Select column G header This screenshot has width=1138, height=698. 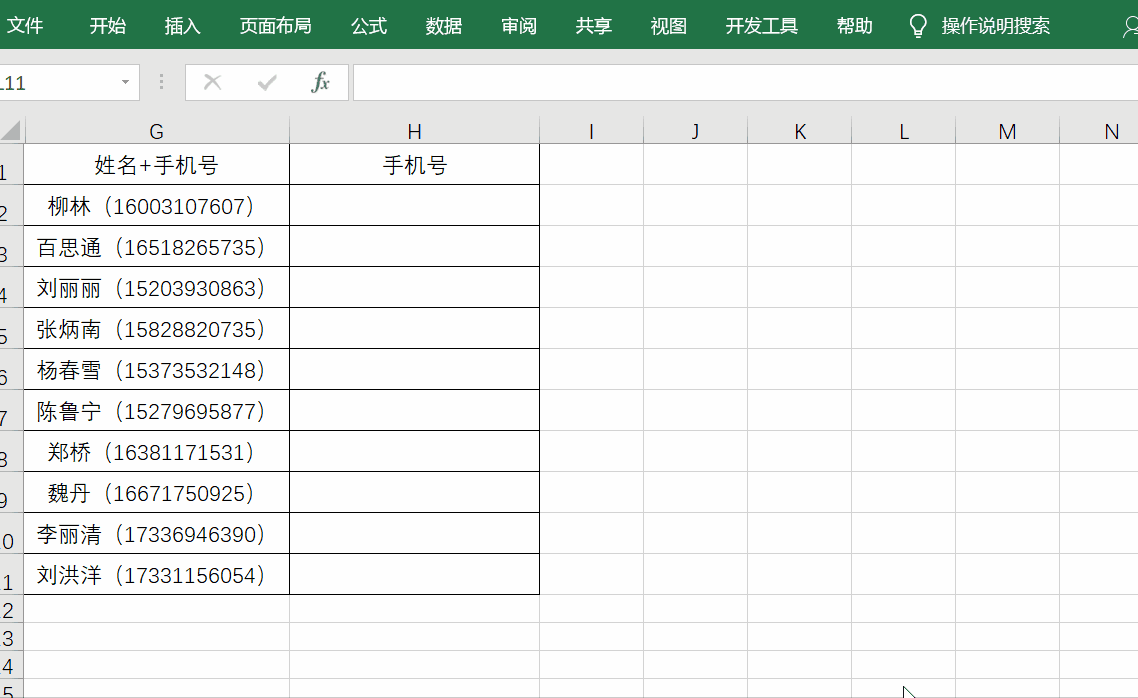157,131
